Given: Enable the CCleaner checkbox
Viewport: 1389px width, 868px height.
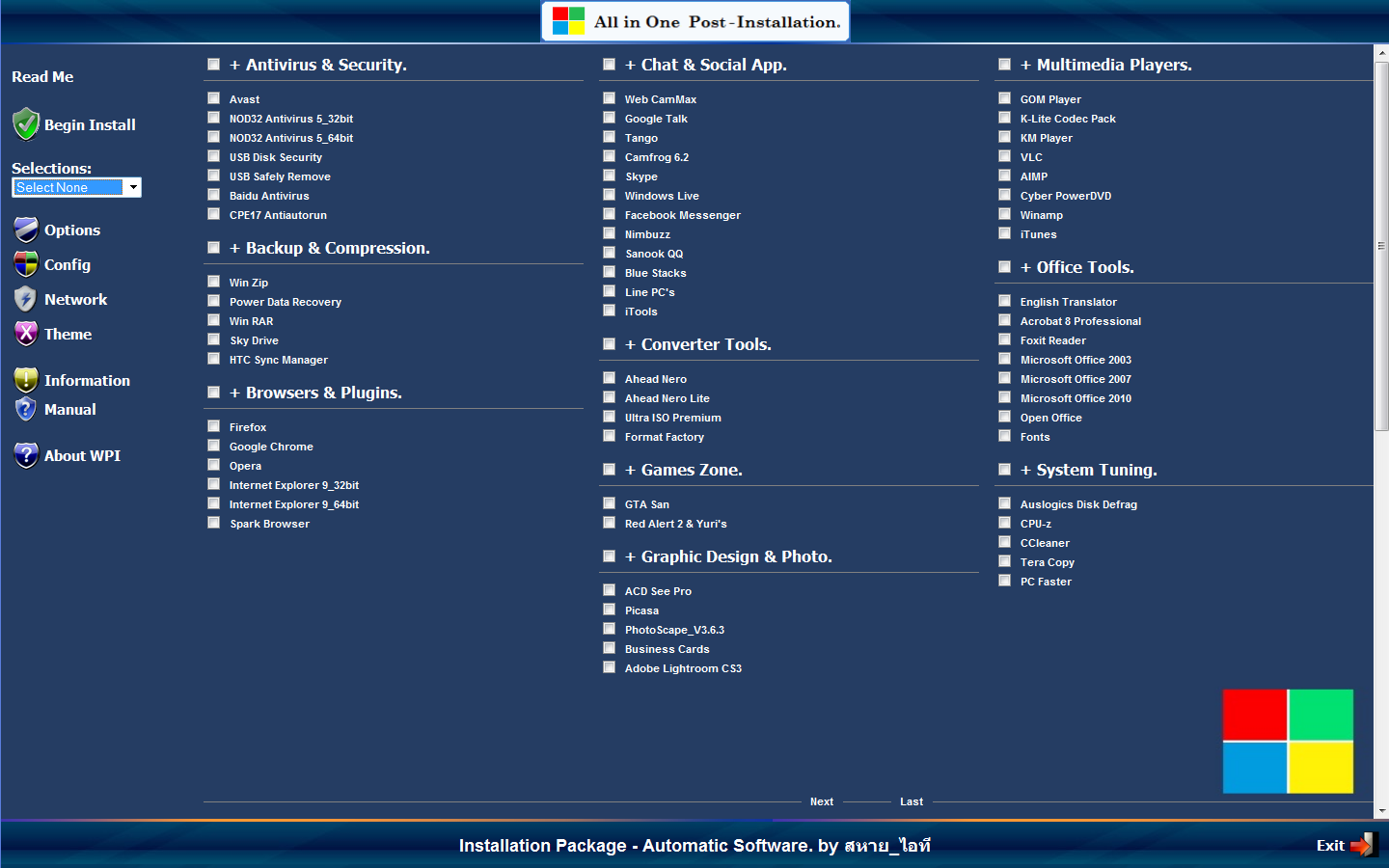Looking at the screenshot, I should (1005, 542).
